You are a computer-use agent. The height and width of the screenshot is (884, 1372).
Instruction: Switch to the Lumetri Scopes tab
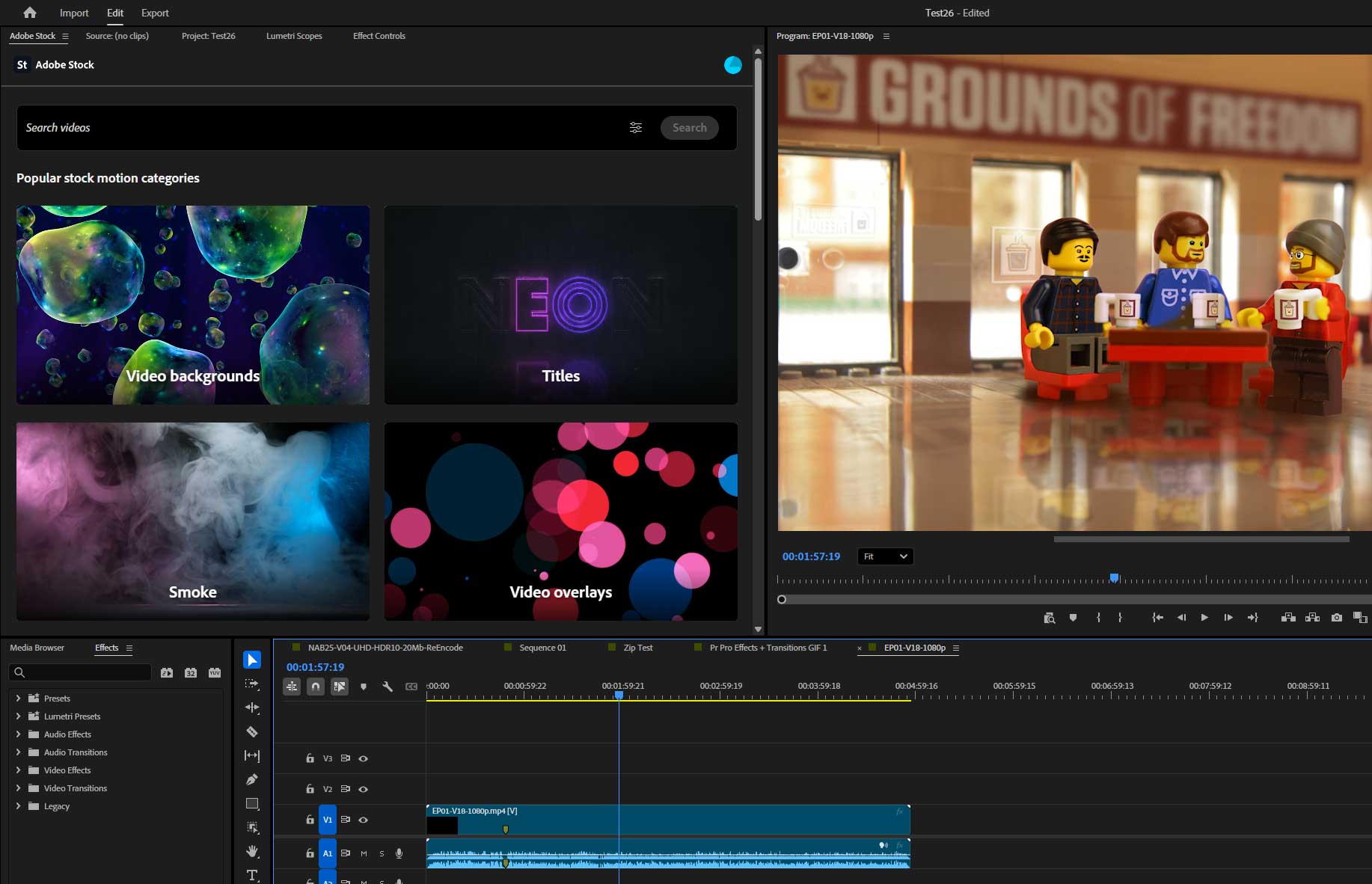(x=294, y=36)
